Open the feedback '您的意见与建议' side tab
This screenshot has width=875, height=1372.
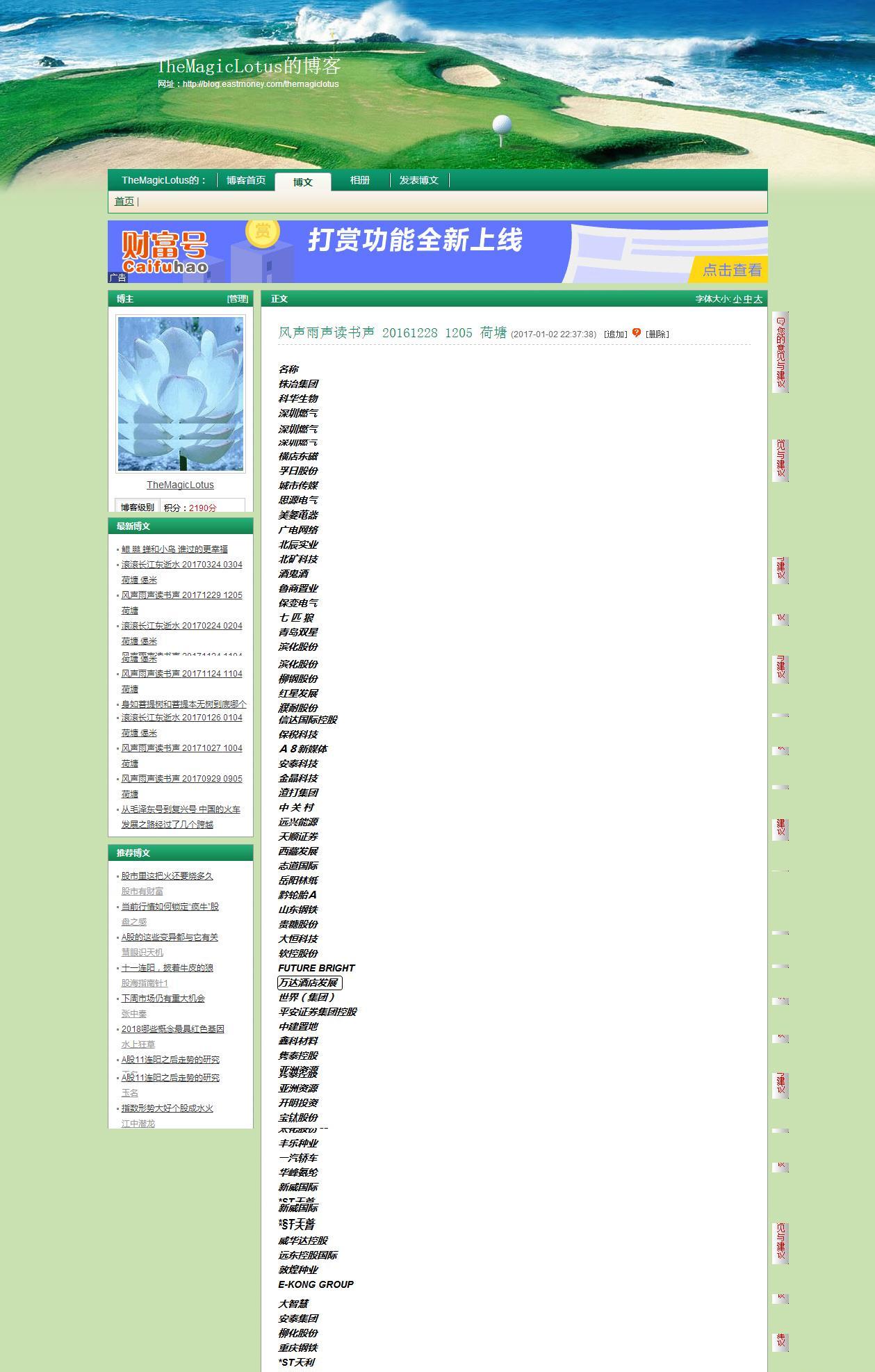780,352
